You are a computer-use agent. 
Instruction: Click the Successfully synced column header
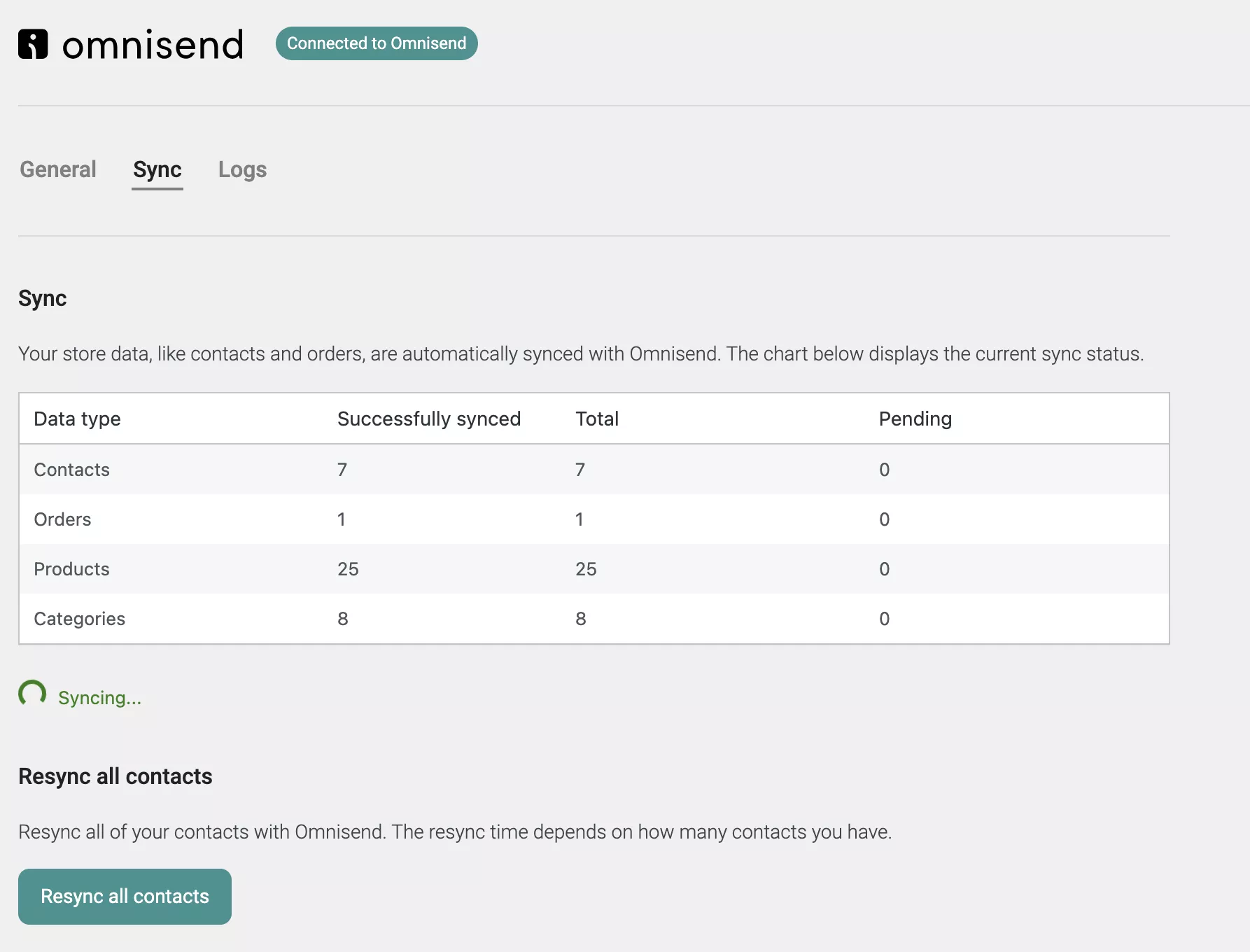(x=429, y=419)
